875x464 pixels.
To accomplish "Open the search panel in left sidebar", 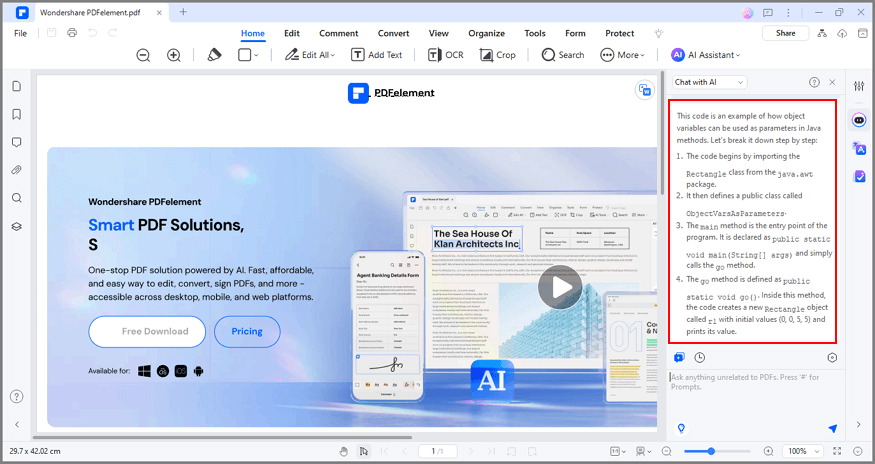I will pyautogui.click(x=17, y=198).
